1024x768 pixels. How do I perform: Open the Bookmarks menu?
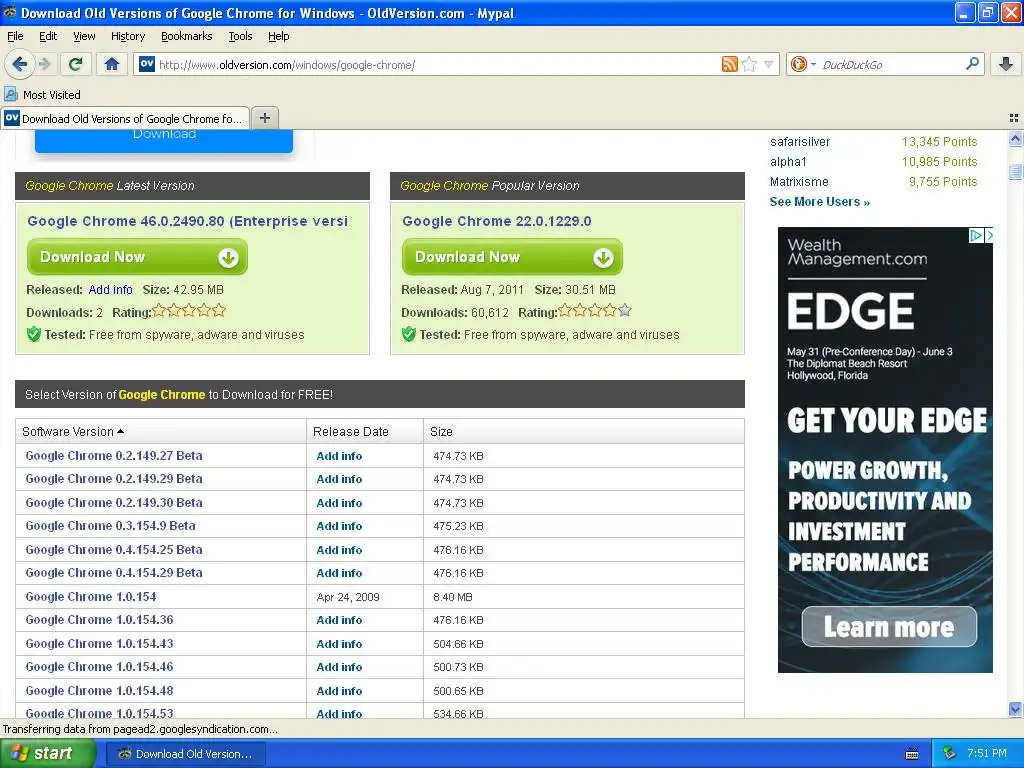tap(186, 36)
